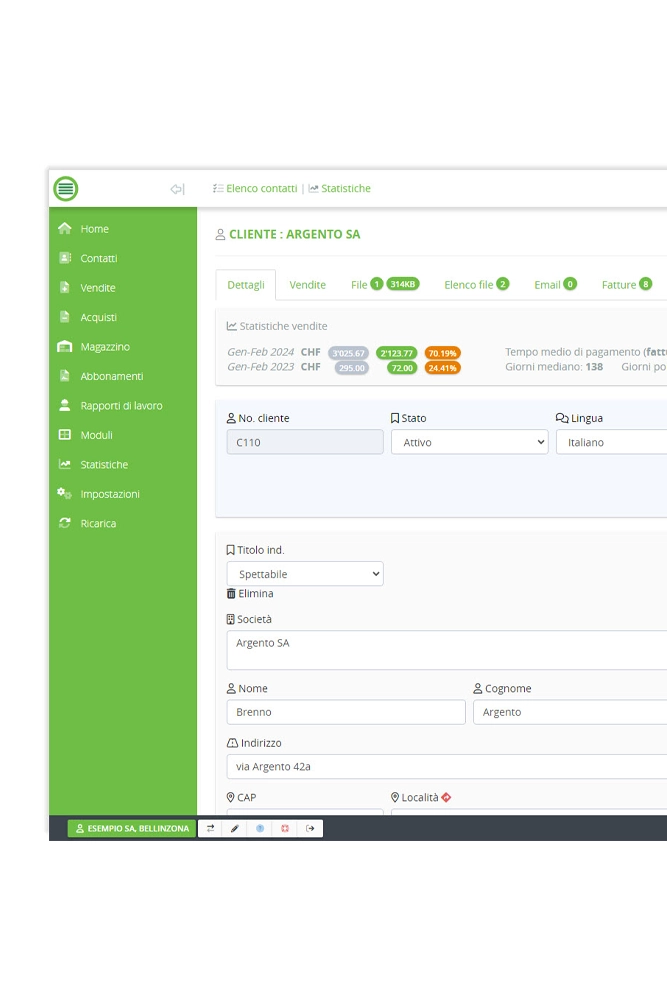
Task: Open help via the blue question icon
Action: pos(260,828)
